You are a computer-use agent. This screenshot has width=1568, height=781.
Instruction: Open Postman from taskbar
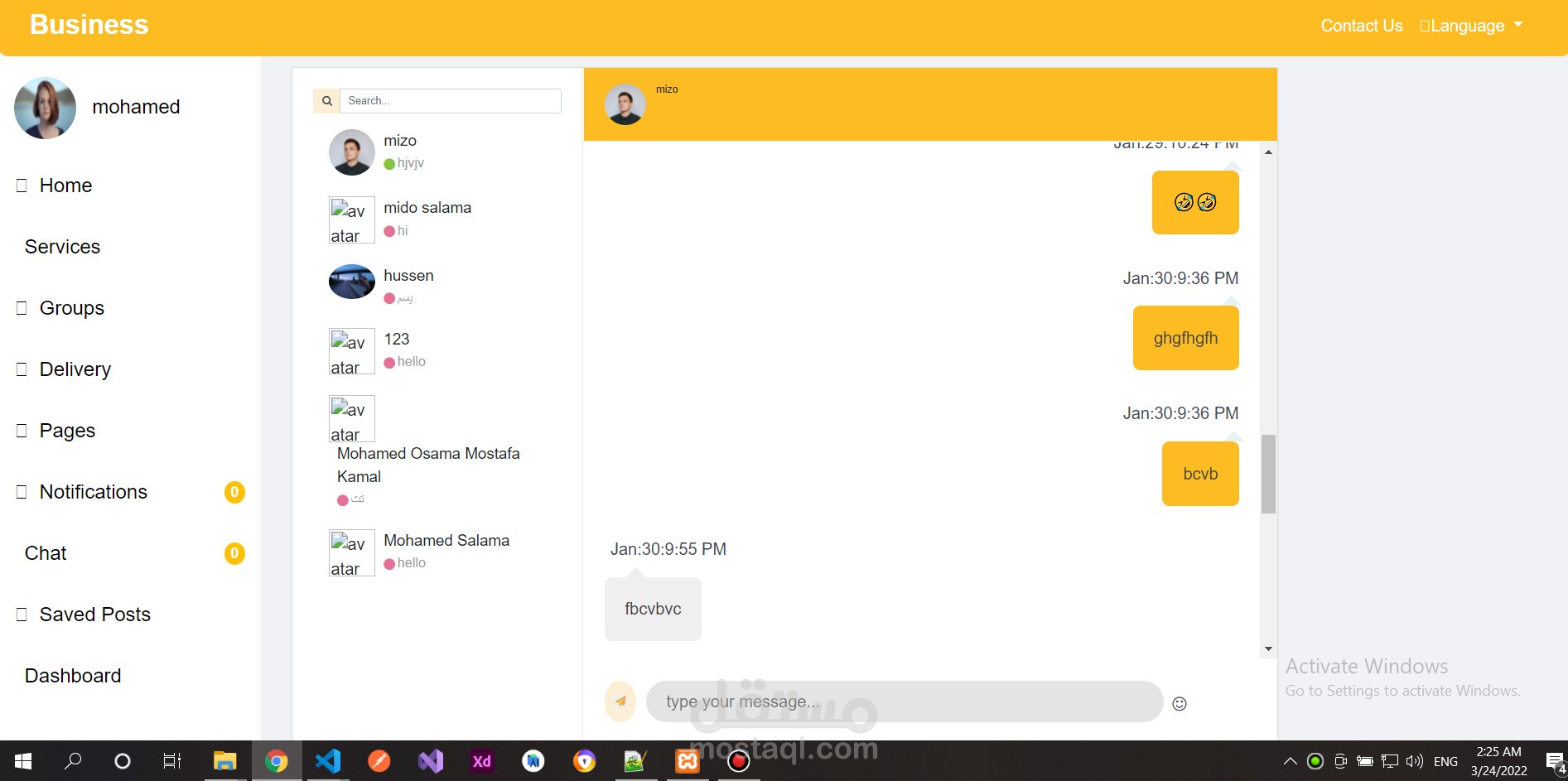(379, 761)
